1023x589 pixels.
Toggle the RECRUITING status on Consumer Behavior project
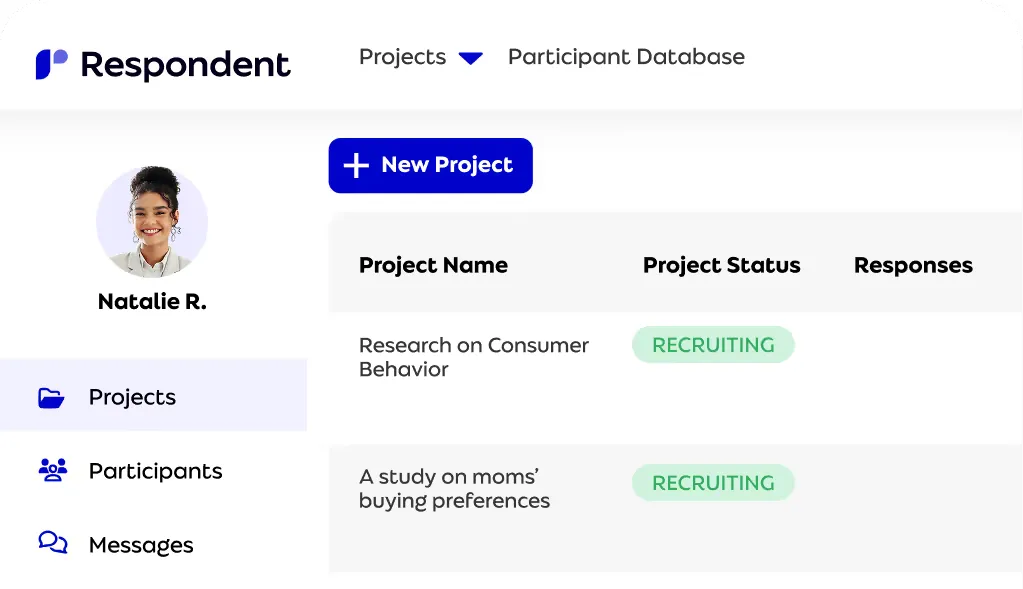(712, 344)
